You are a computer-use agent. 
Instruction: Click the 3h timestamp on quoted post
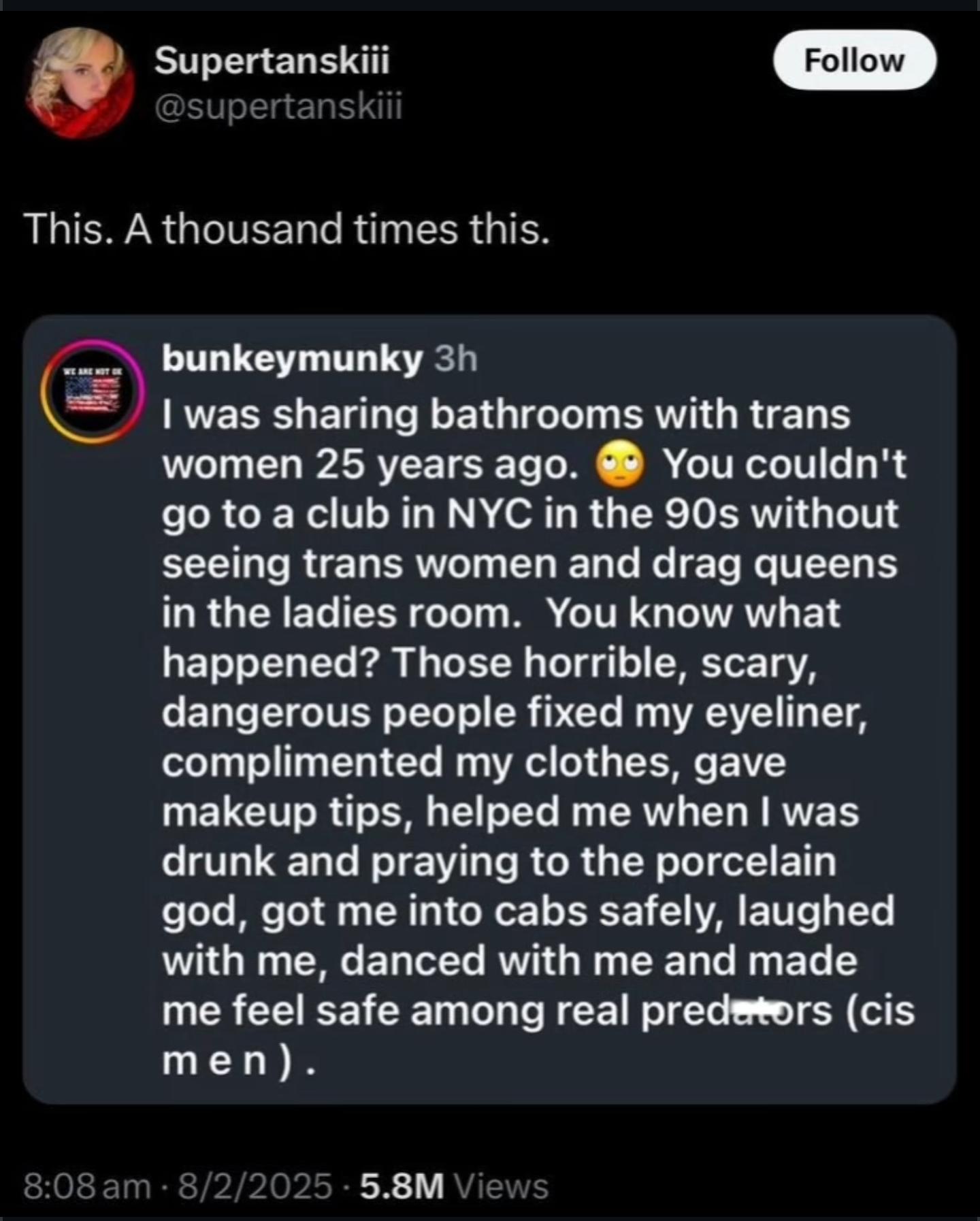tap(456, 360)
